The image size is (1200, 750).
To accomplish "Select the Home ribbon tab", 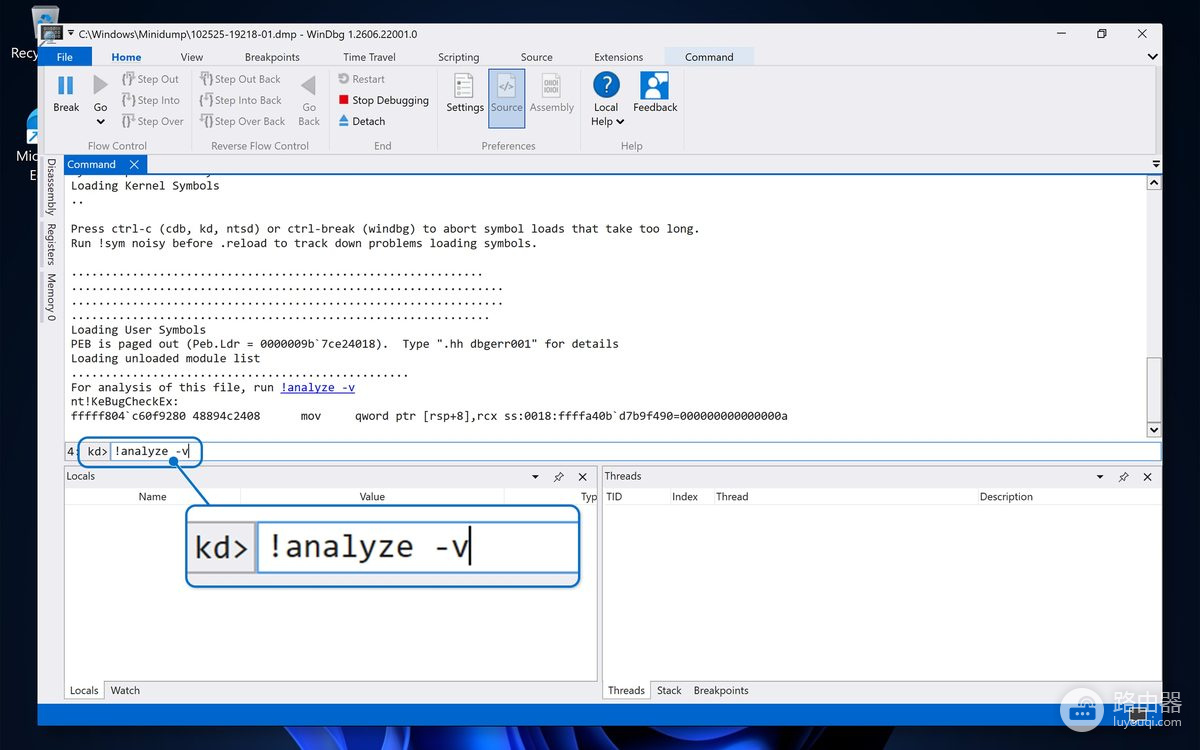I will (x=126, y=57).
